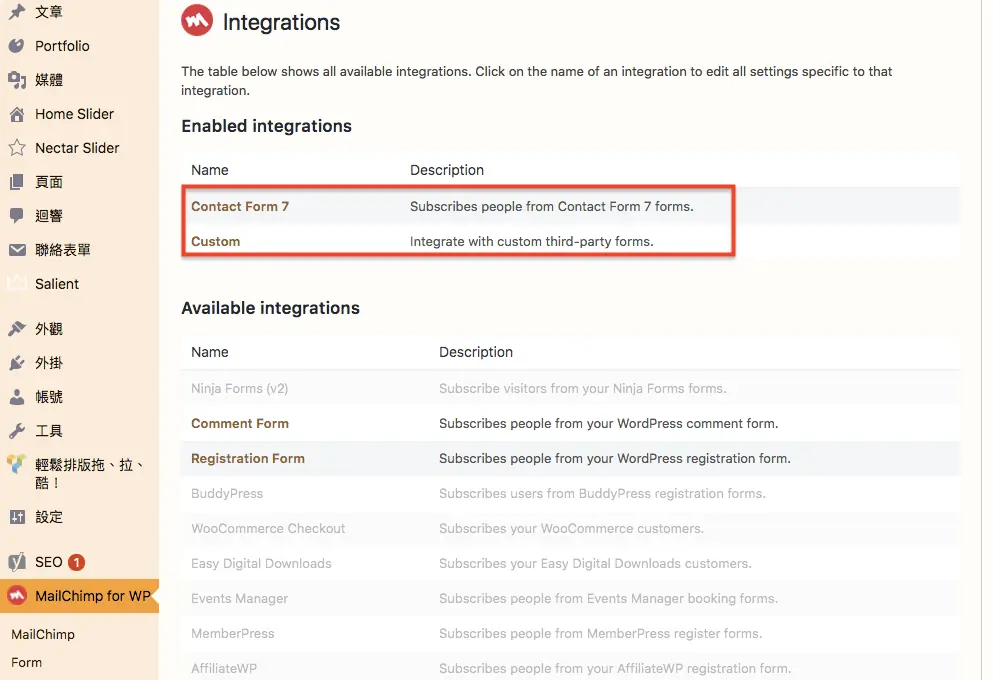Viewport: 993px width, 680px height.
Task: Click 'Subscribes people from your WordPress registration form.'
Action: pyautogui.click(x=615, y=458)
